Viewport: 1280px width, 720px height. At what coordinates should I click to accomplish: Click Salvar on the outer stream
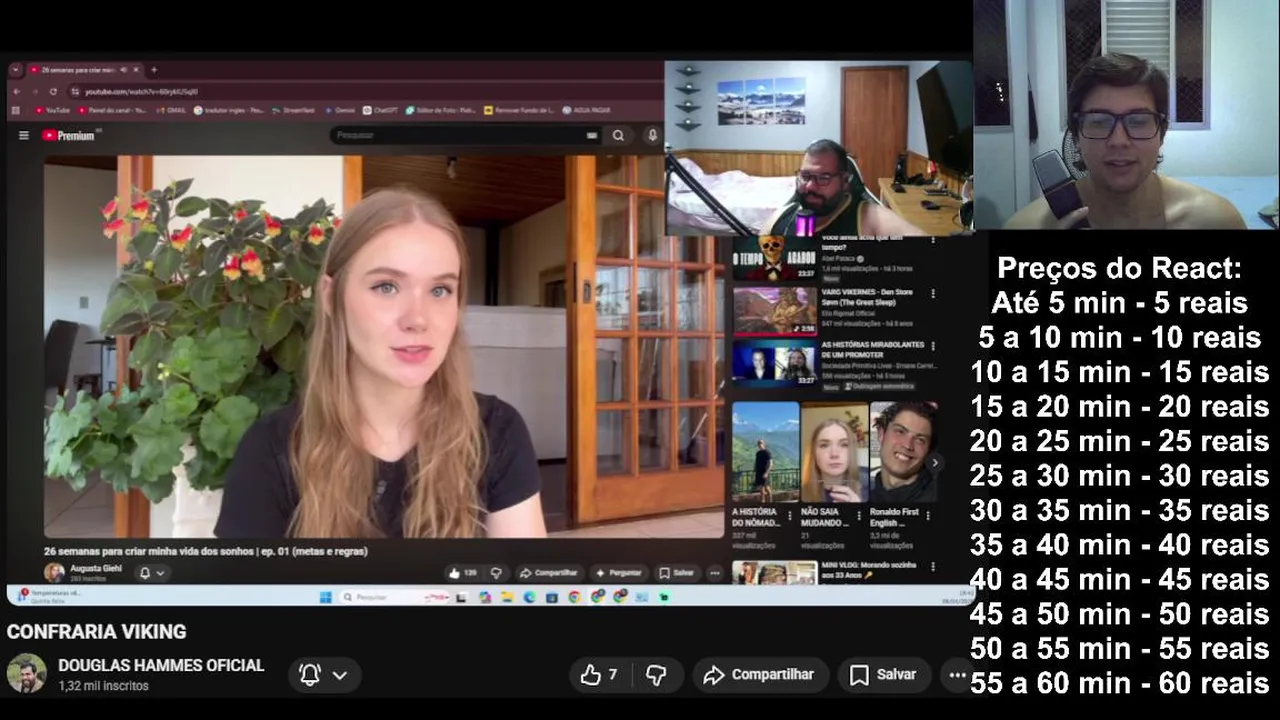[x=884, y=675]
